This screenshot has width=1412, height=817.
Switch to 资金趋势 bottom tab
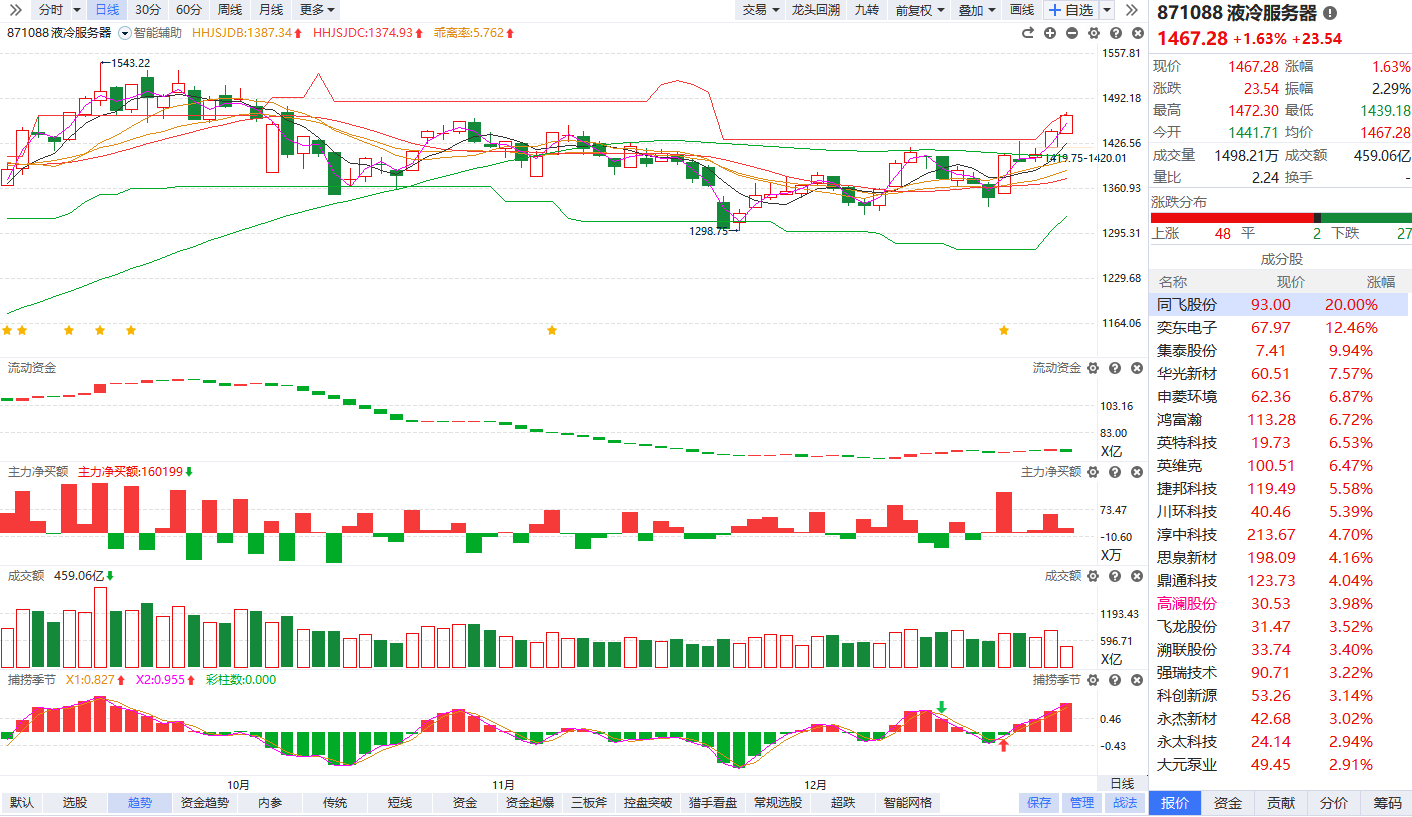click(204, 802)
